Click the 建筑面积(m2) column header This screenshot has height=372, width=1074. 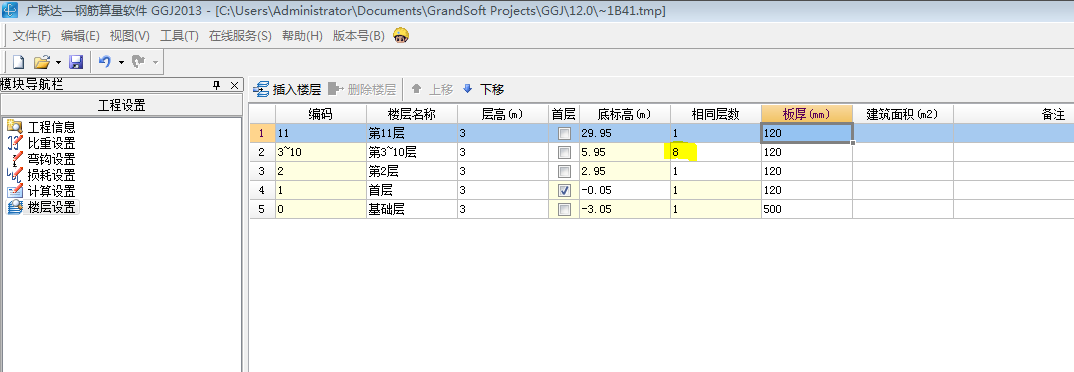click(902, 114)
